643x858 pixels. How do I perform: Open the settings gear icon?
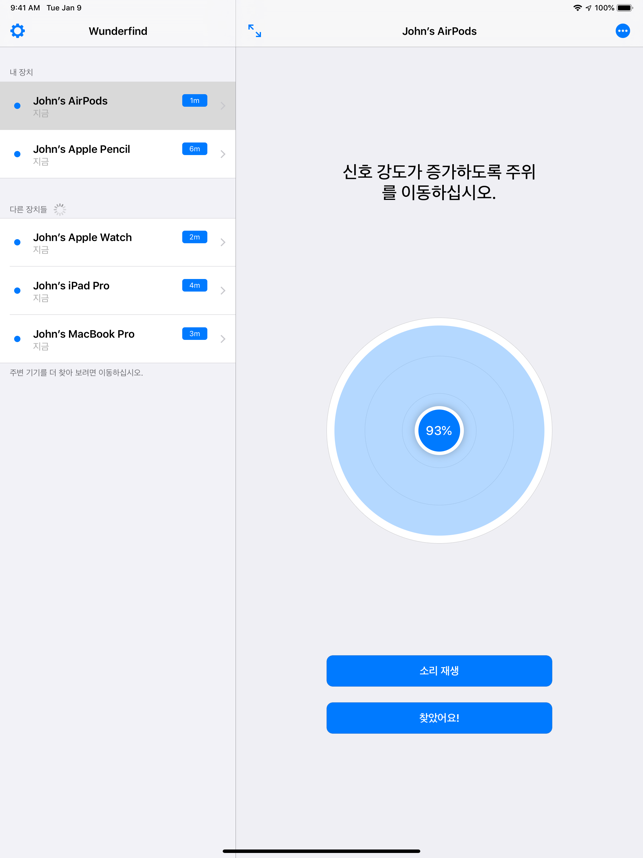[18, 31]
